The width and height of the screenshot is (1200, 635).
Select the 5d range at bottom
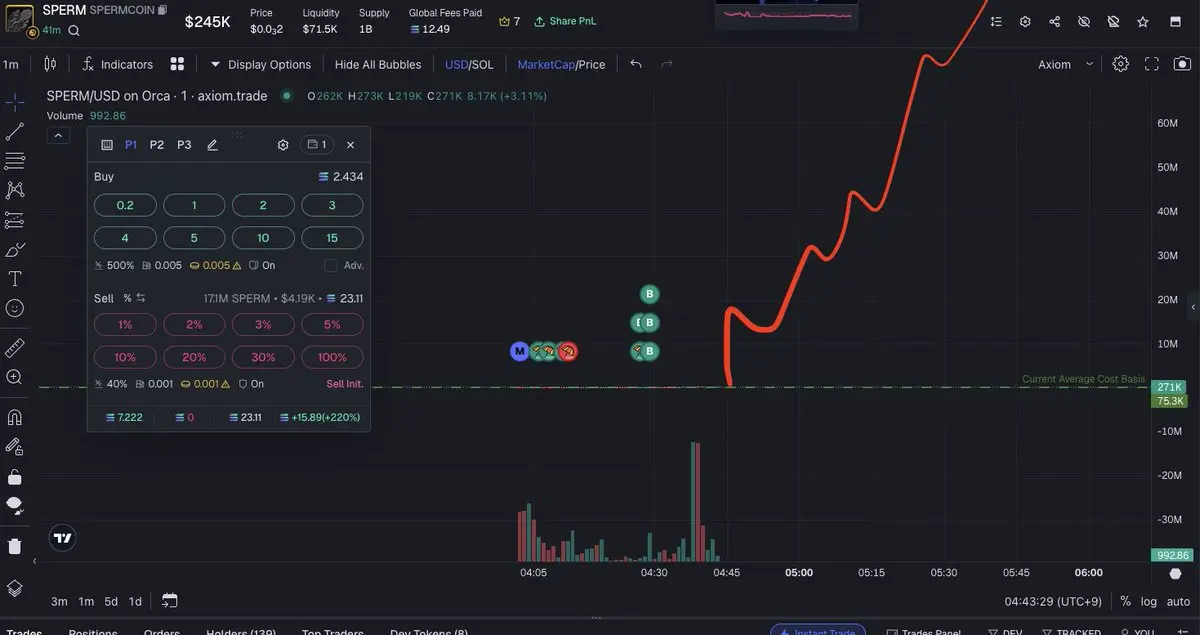coord(111,601)
